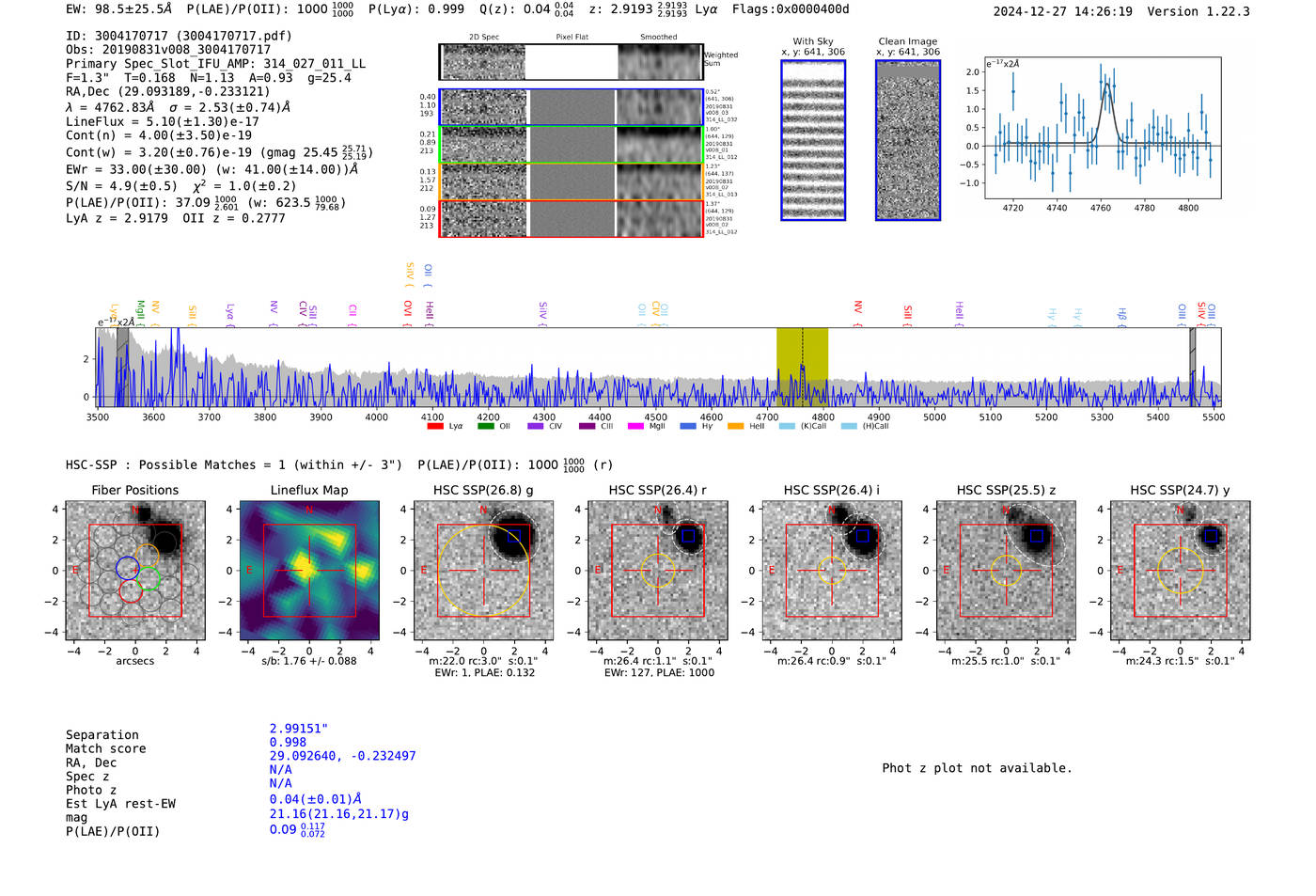This screenshot has width=1316, height=896.
Task: Click the "2D Spec" column header
Action: pyautogui.click(x=484, y=38)
